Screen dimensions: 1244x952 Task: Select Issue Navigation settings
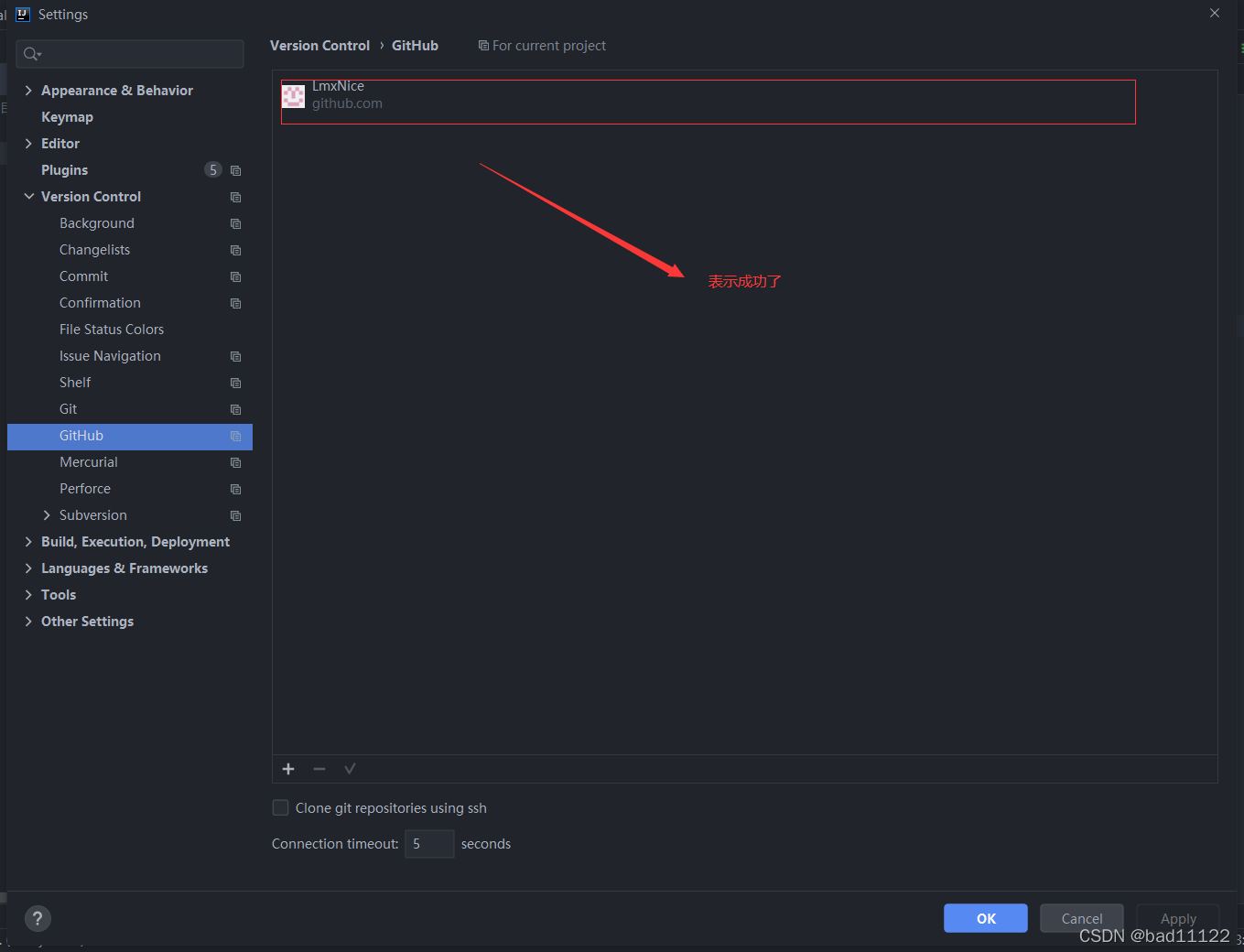[110, 356]
